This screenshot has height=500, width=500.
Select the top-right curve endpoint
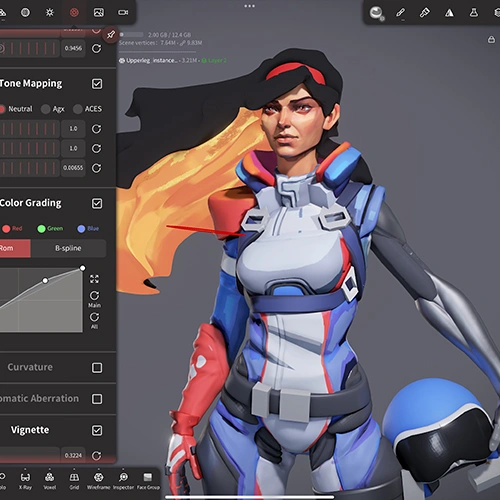point(82,268)
